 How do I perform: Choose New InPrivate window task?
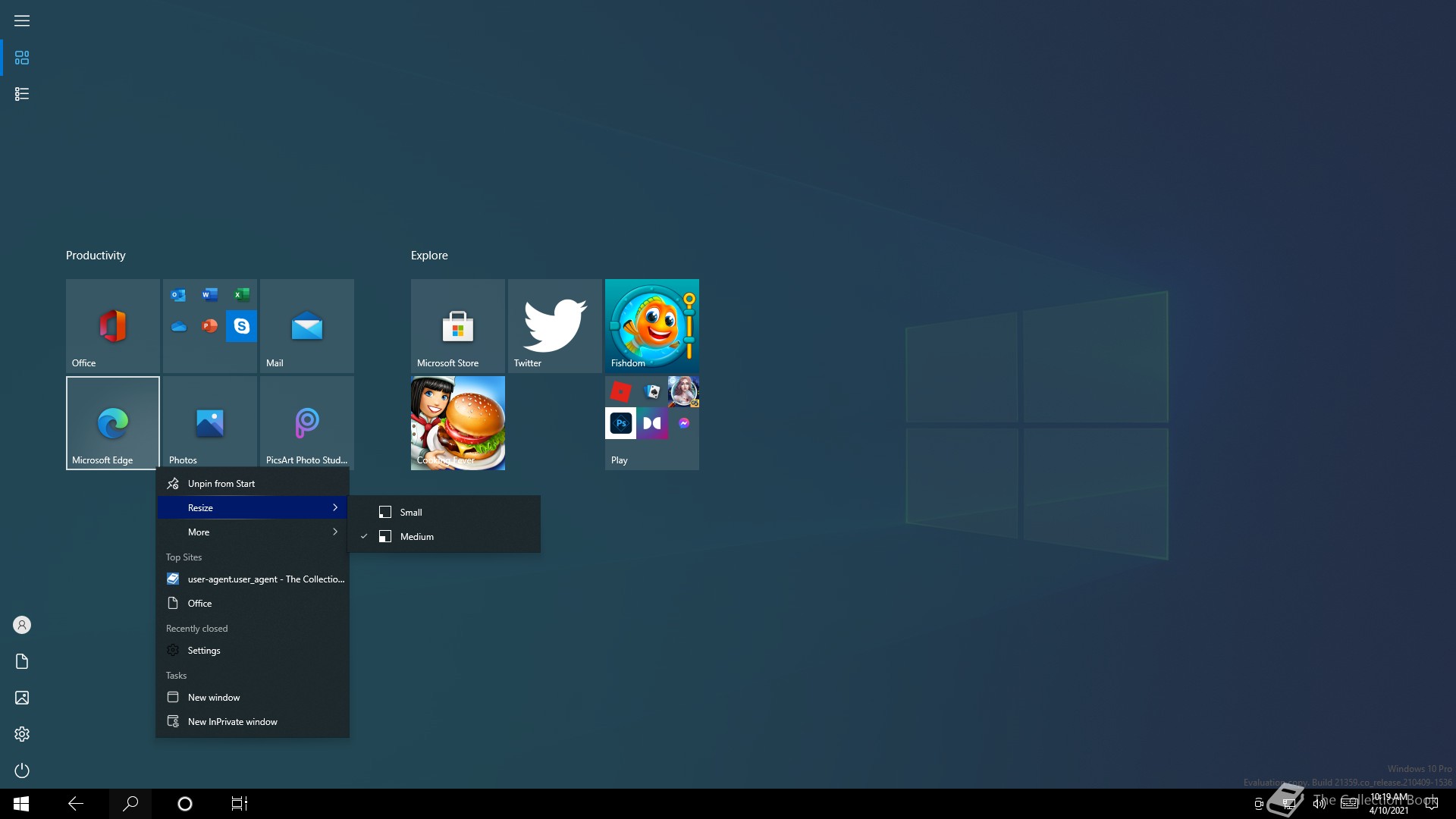pos(253,722)
